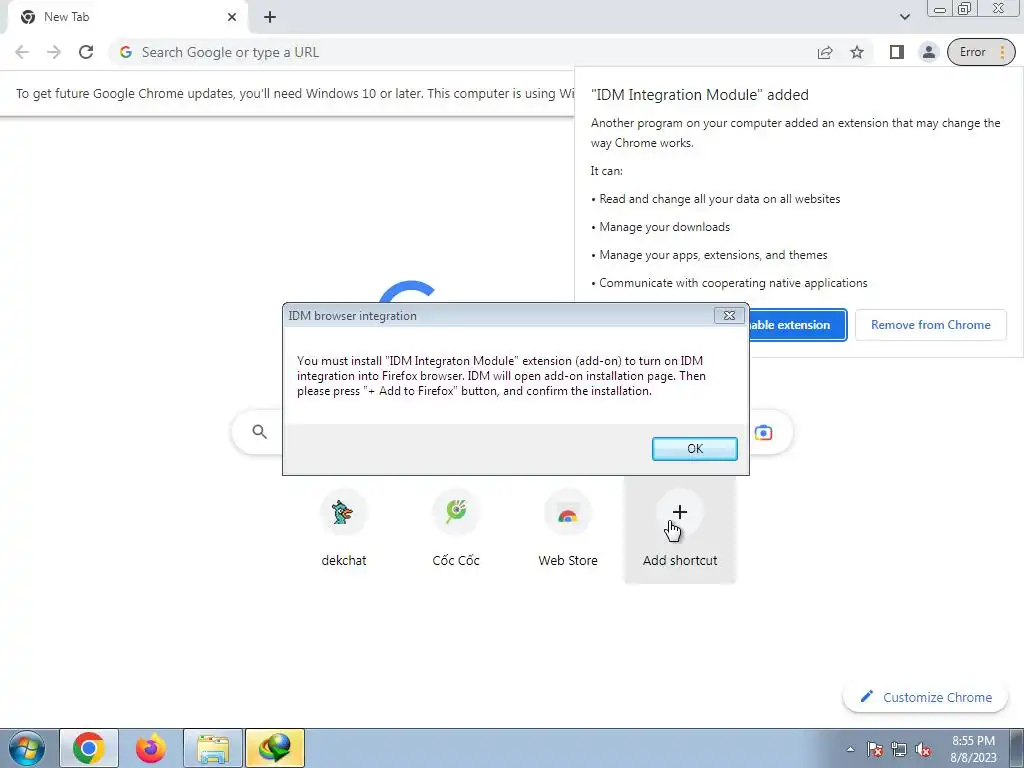Image resolution: width=1024 pixels, height=768 pixels.
Task: Share this page via share icon
Action: coord(825,52)
